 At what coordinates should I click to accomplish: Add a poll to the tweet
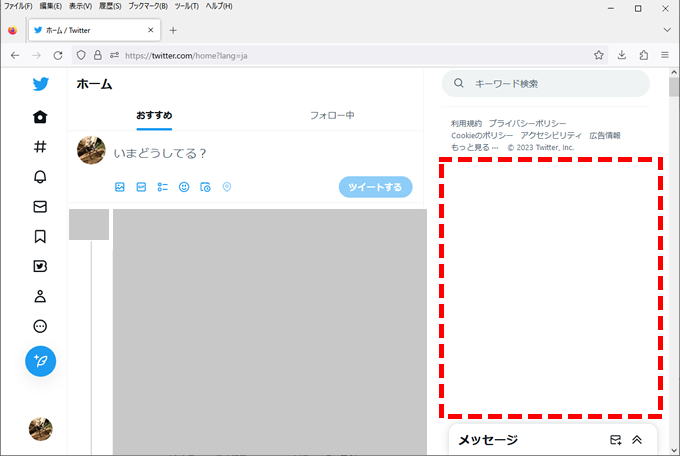point(163,187)
